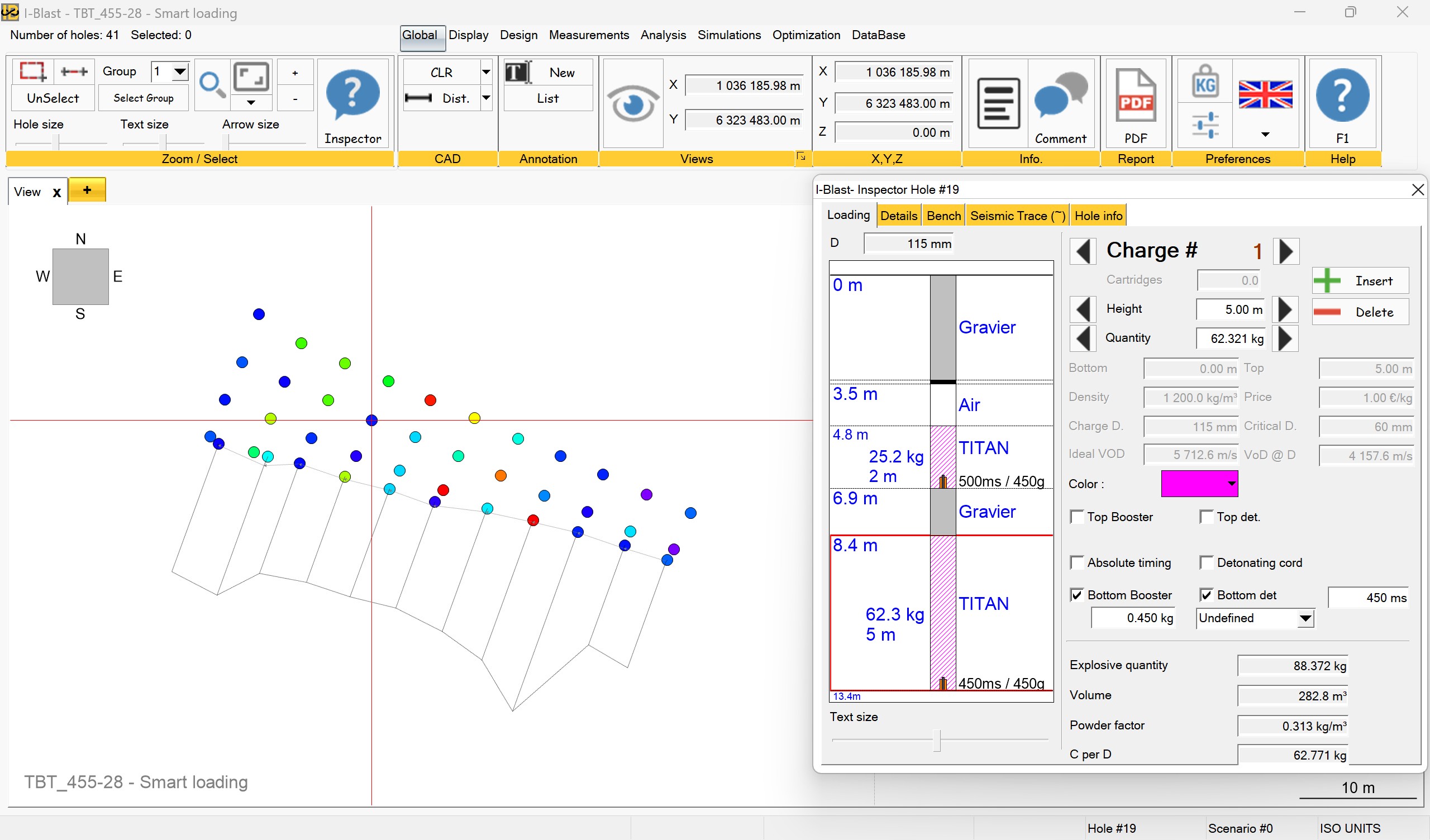This screenshot has width=1430, height=840.
Task: Enable the Top Booster checkbox
Action: tap(1076, 517)
